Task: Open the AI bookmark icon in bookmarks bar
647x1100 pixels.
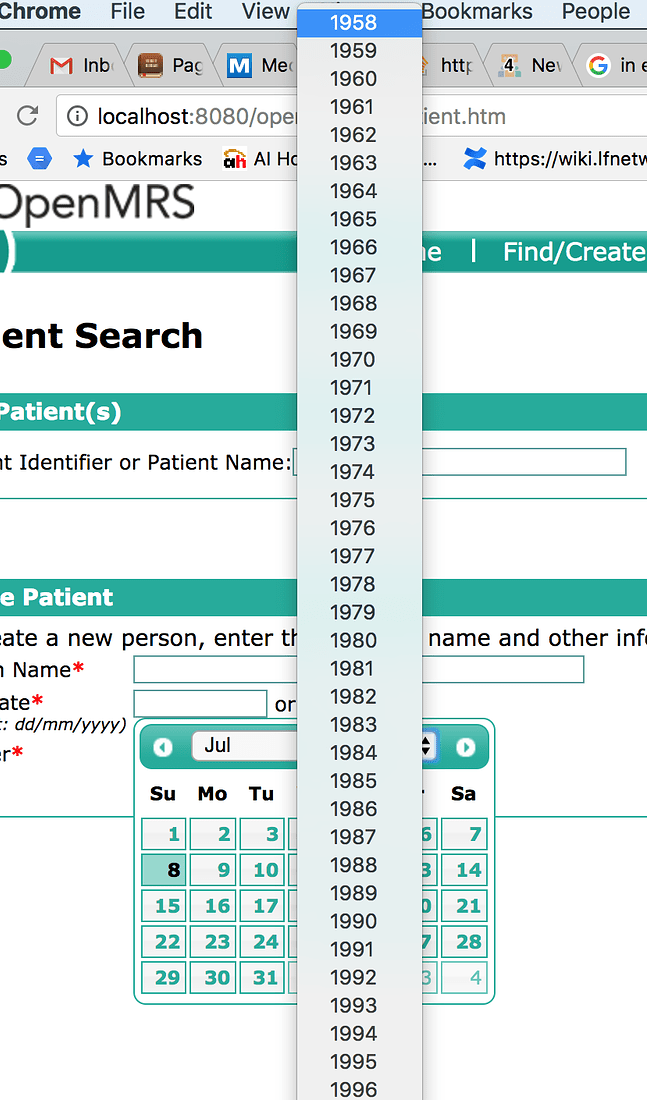Action: pos(234,159)
